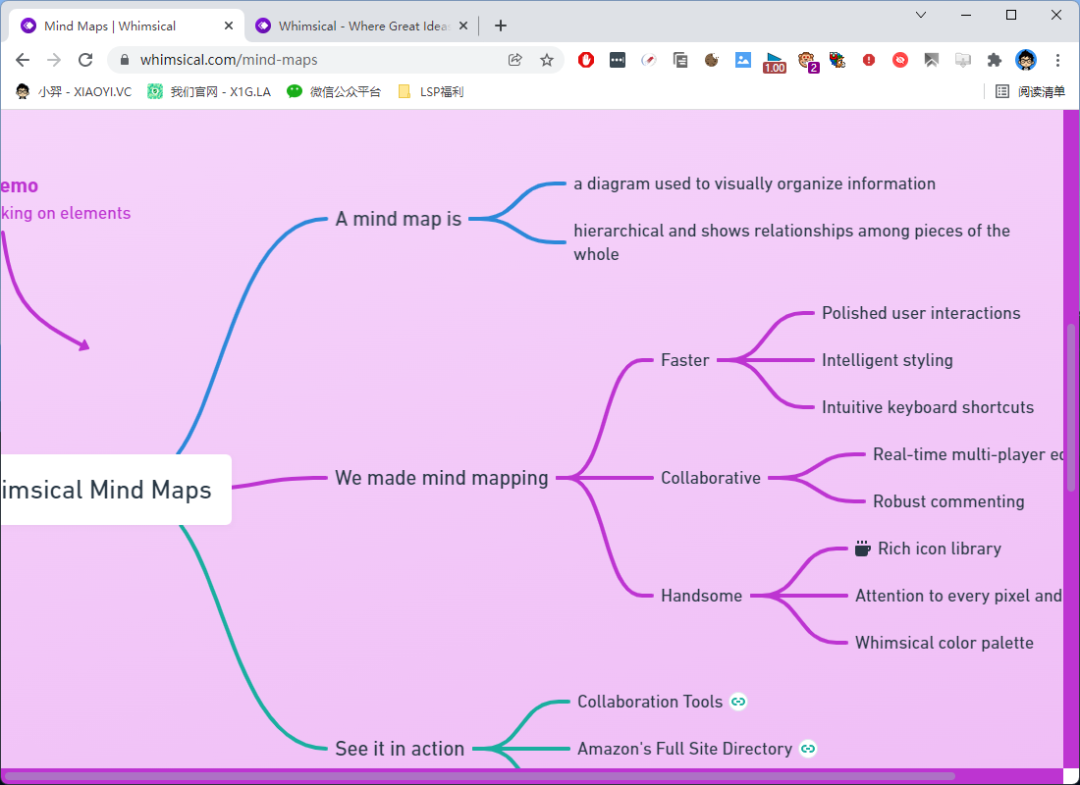Viewport: 1080px width, 785px height.
Task: Click the coffee cup icon by Rich icon library
Action: point(862,548)
